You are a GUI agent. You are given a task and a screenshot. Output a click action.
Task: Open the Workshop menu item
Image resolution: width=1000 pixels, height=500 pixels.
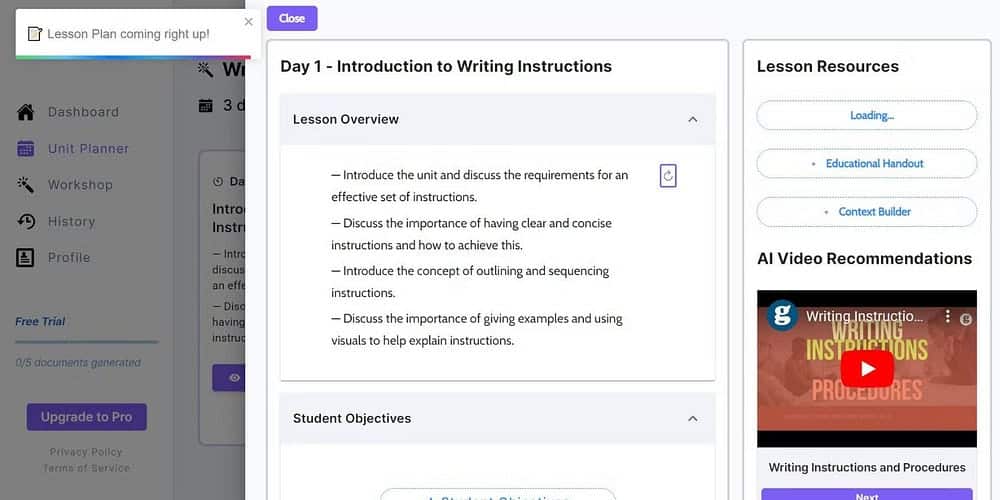[80, 185]
